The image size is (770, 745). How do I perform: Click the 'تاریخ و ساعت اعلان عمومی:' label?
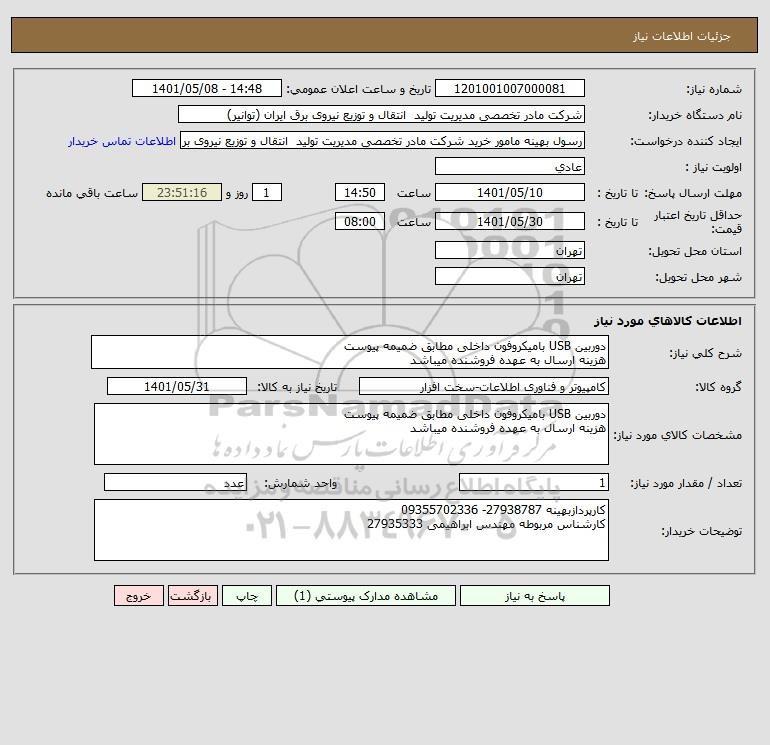click(358, 89)
